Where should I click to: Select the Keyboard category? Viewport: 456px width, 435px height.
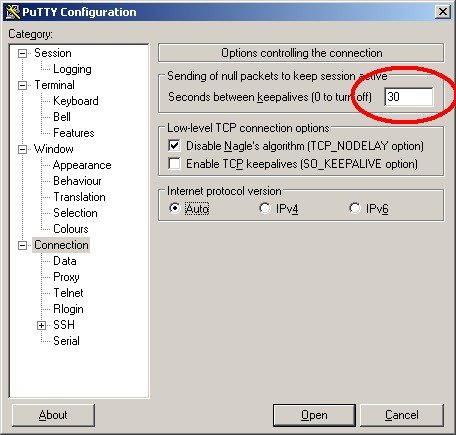(x=76, y=101)
